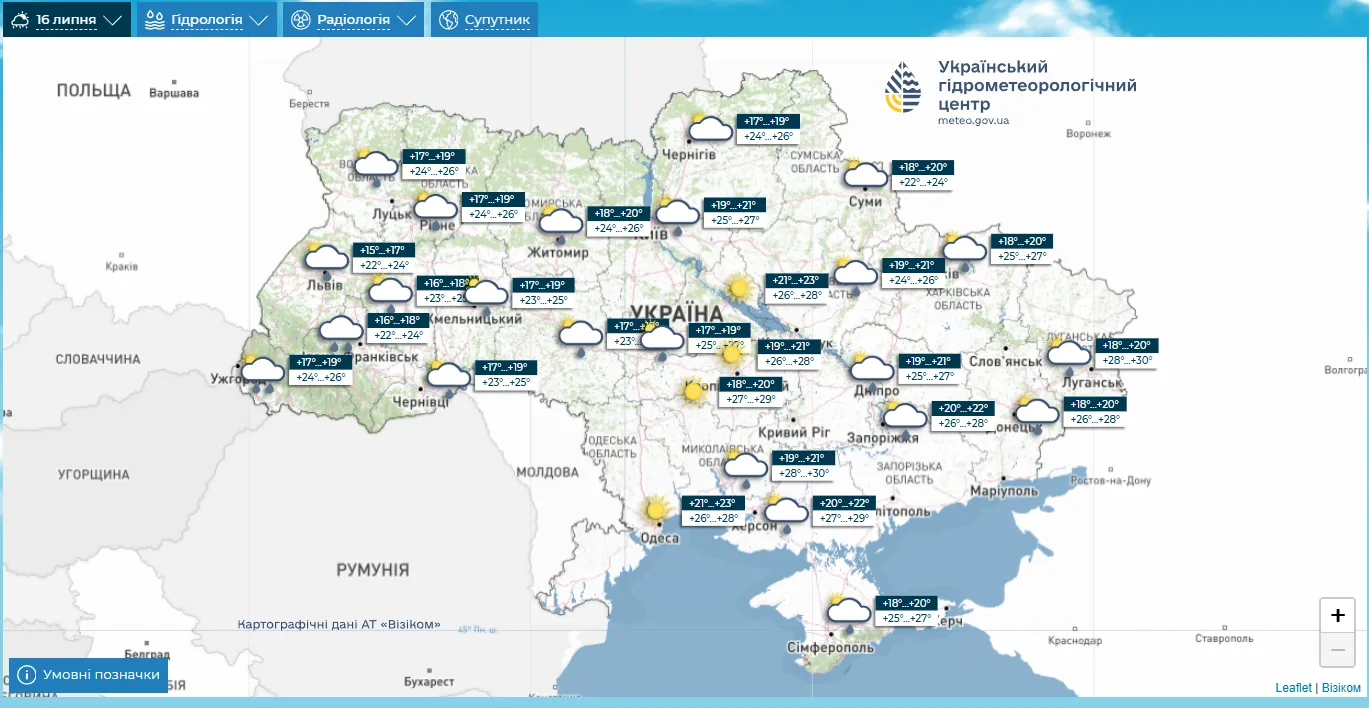Click the water waves icon beside Гідрологія
The image size is (1369, 708).
pyautogui.click(x=155, y=19)
